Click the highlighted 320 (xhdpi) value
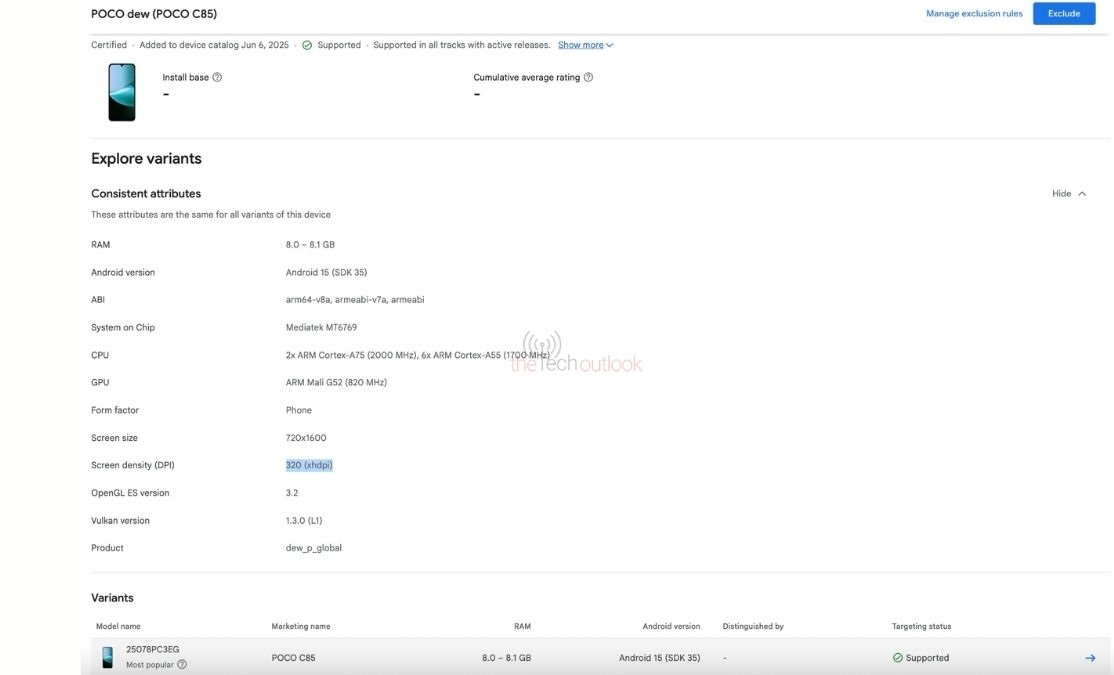Viewport: 1114px width, 675px height. pyautogui.click(x=309, y=465)
